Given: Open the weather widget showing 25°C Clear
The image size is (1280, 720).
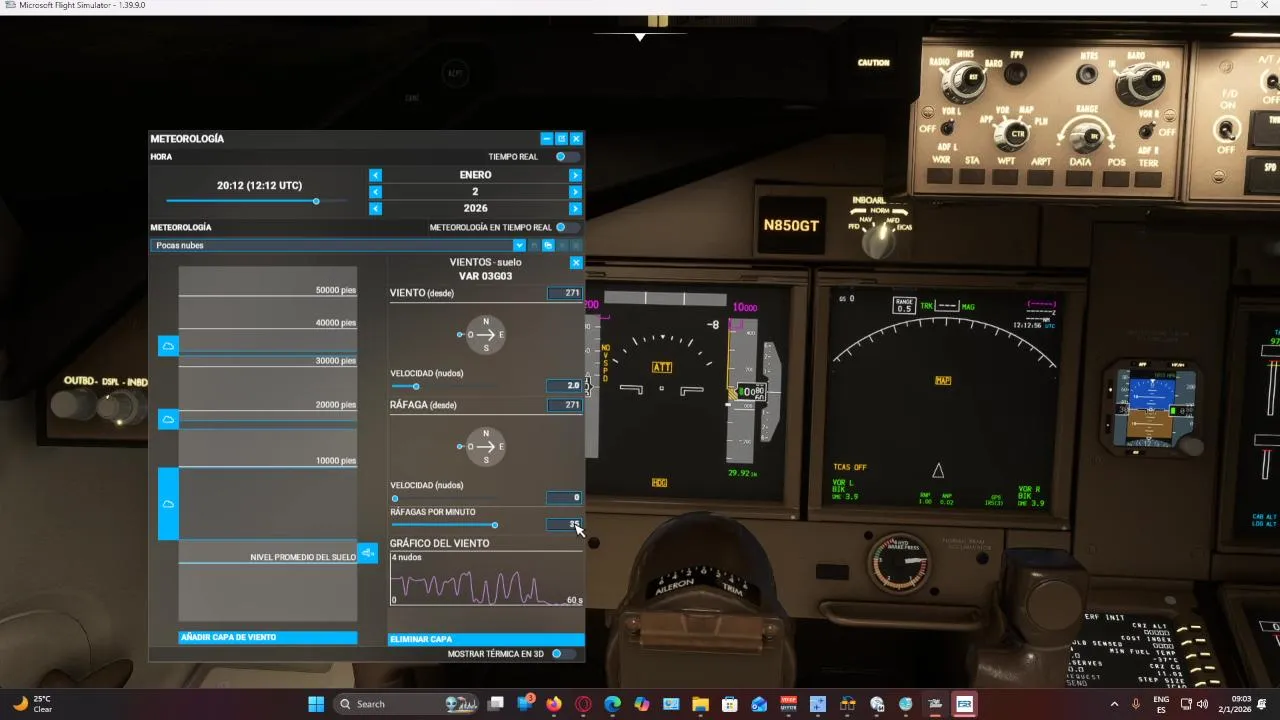Looking at the screenshot, I should coord(32,704).
